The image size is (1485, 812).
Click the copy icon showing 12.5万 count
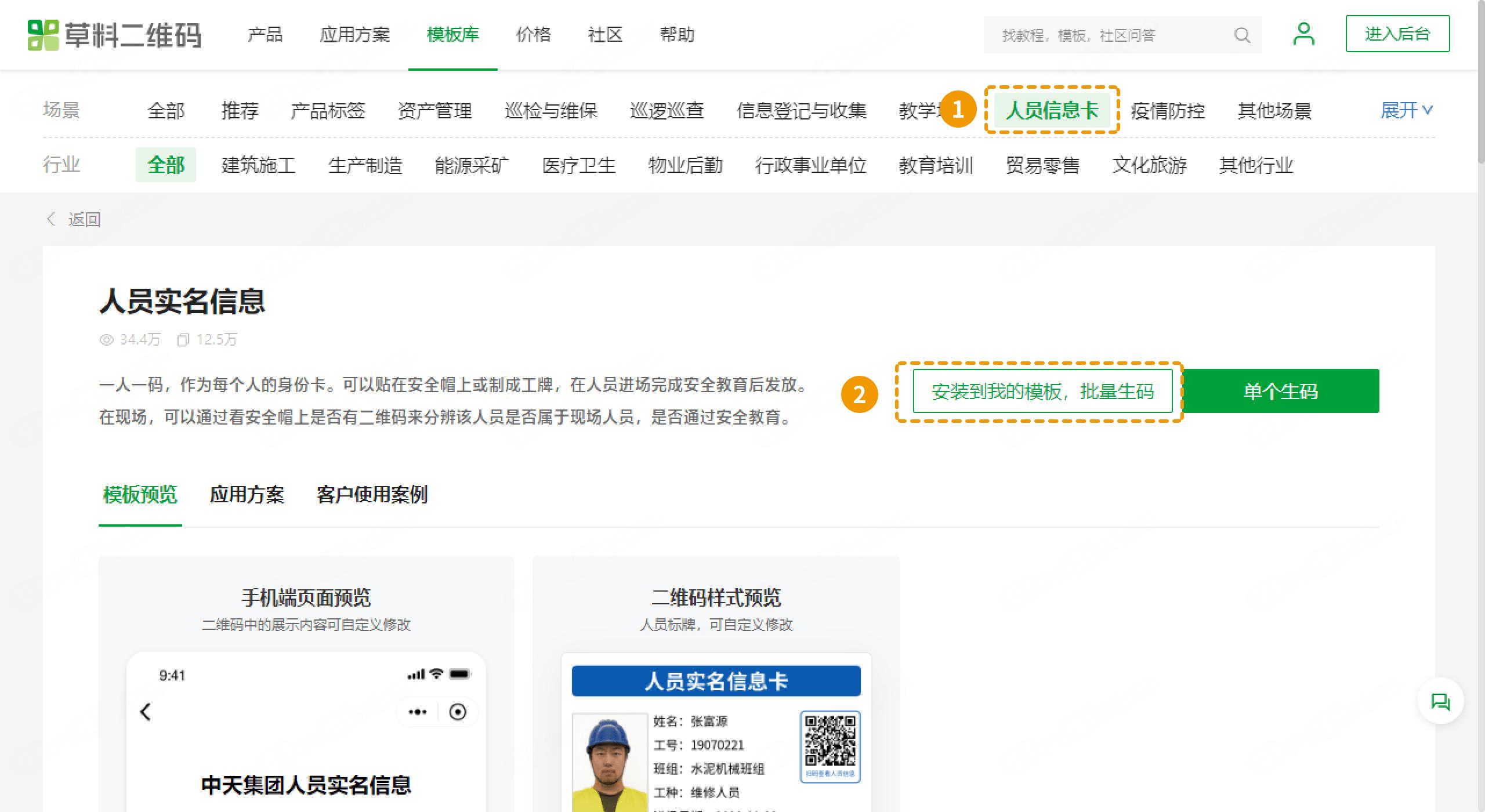click(x=184, y=340)
